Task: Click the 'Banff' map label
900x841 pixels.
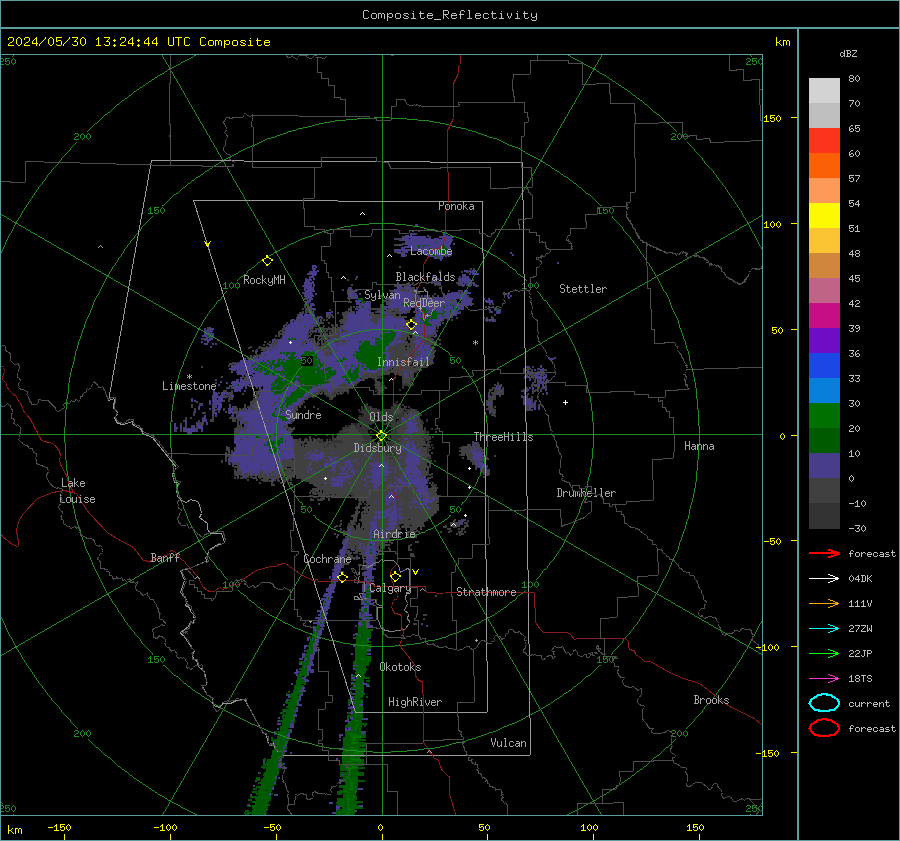Action: (x=165, y=558)
